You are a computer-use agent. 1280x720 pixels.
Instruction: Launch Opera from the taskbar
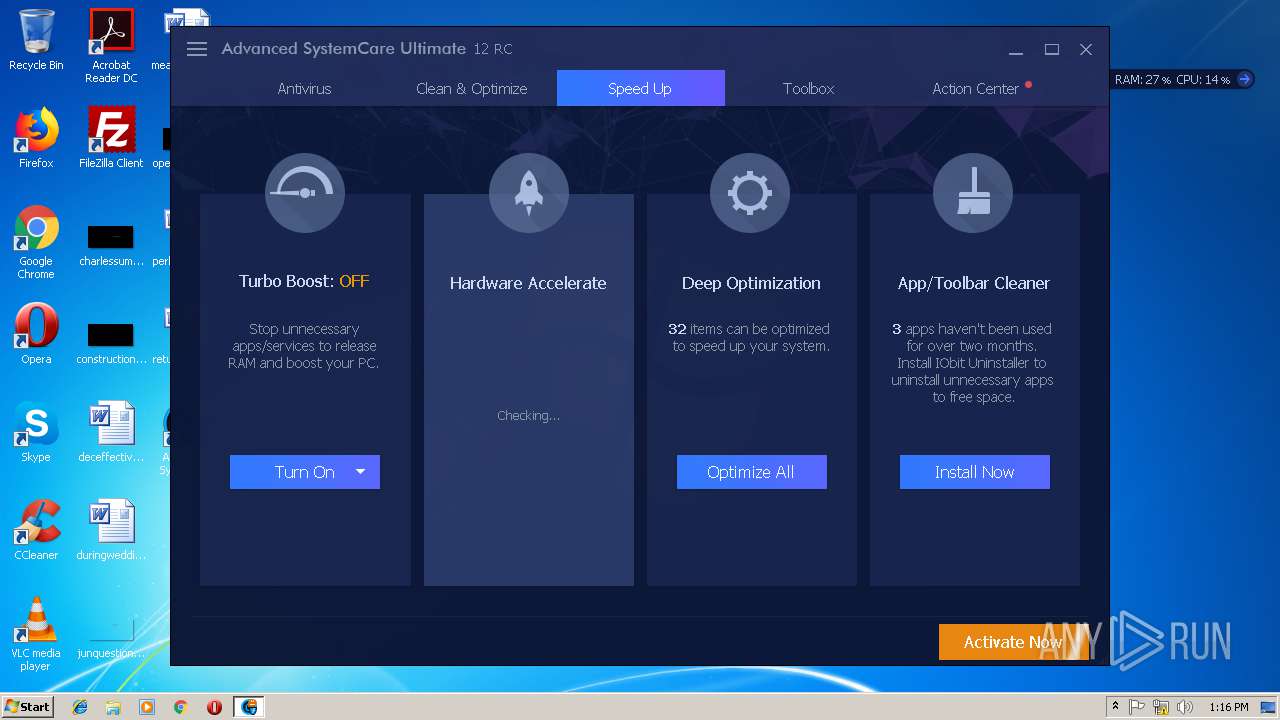214,707
